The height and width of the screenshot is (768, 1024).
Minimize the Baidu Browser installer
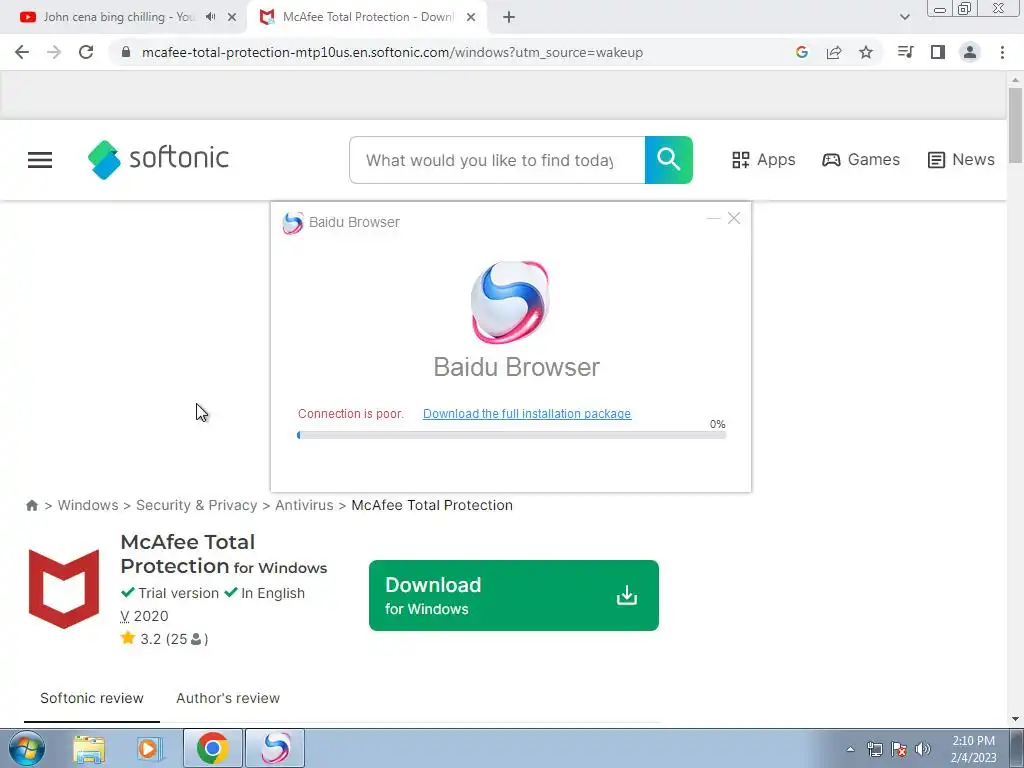coord(713,218)
